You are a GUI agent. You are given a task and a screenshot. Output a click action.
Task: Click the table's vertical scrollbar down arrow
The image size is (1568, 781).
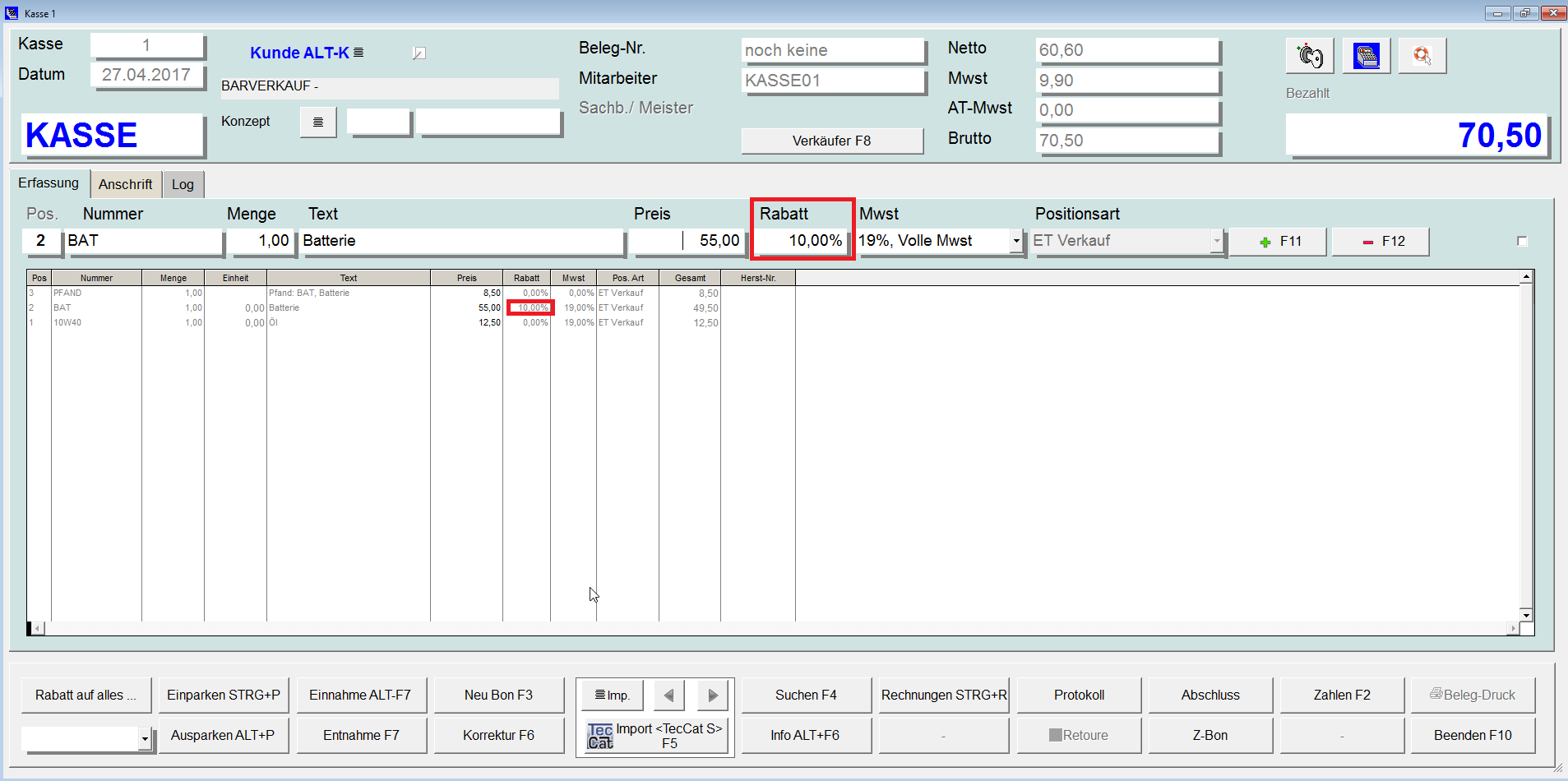[x=1526, y=615]
